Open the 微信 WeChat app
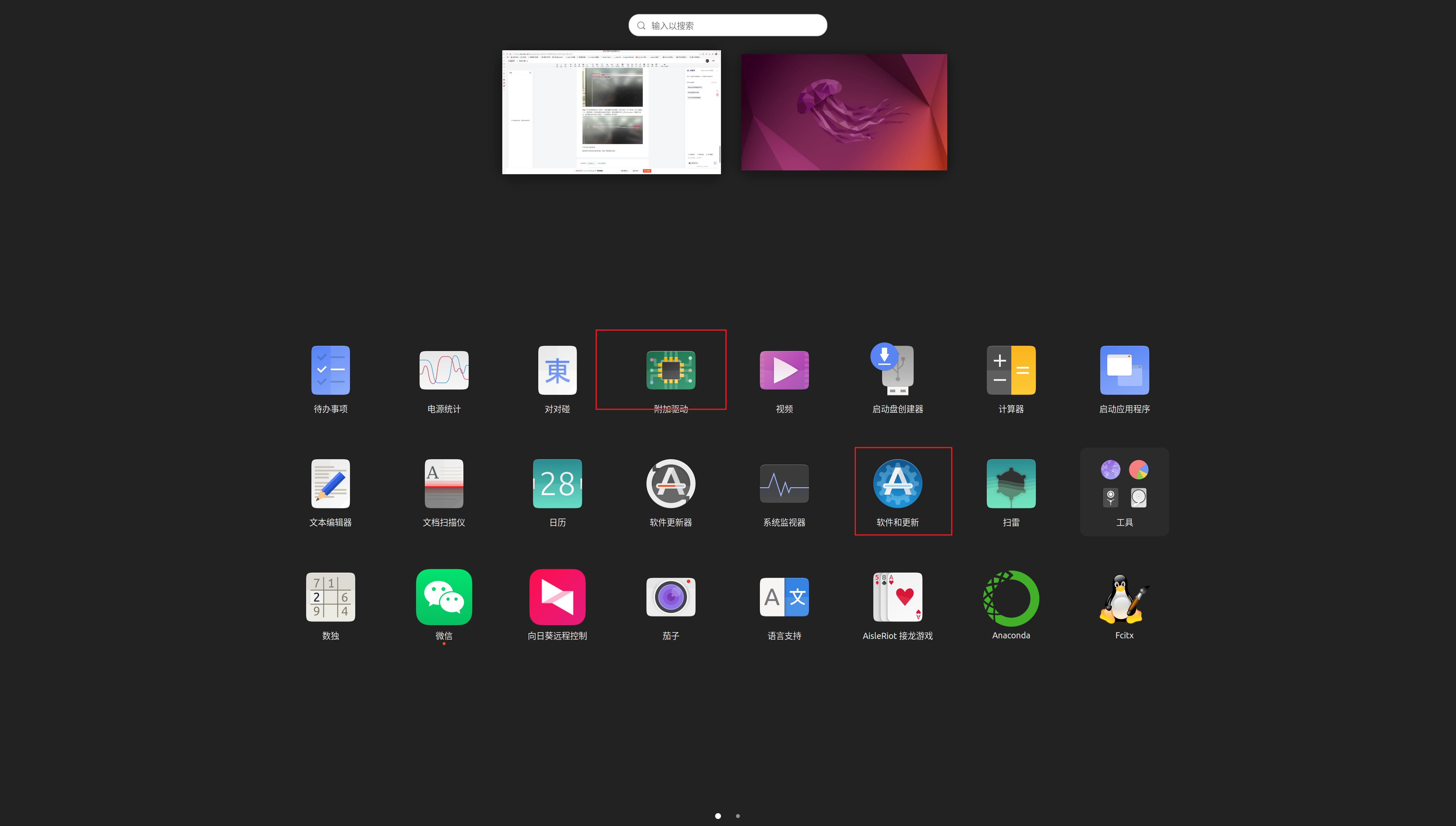The image size is (1456, 826). pos(444,597)
